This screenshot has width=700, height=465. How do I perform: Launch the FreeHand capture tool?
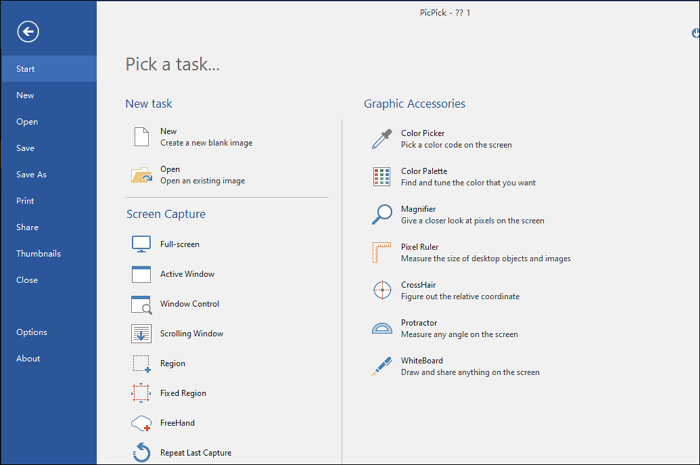coord(141,424)
